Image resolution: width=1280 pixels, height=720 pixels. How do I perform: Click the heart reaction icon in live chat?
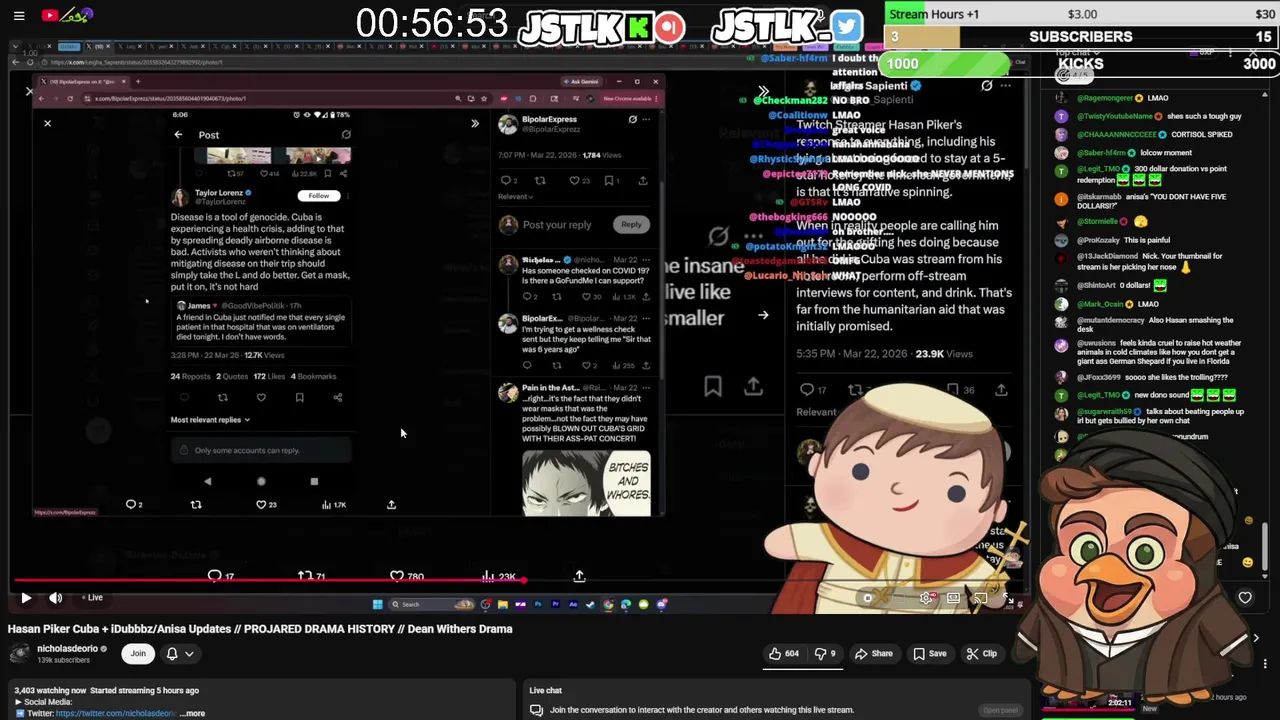(x=1245, y=598)
